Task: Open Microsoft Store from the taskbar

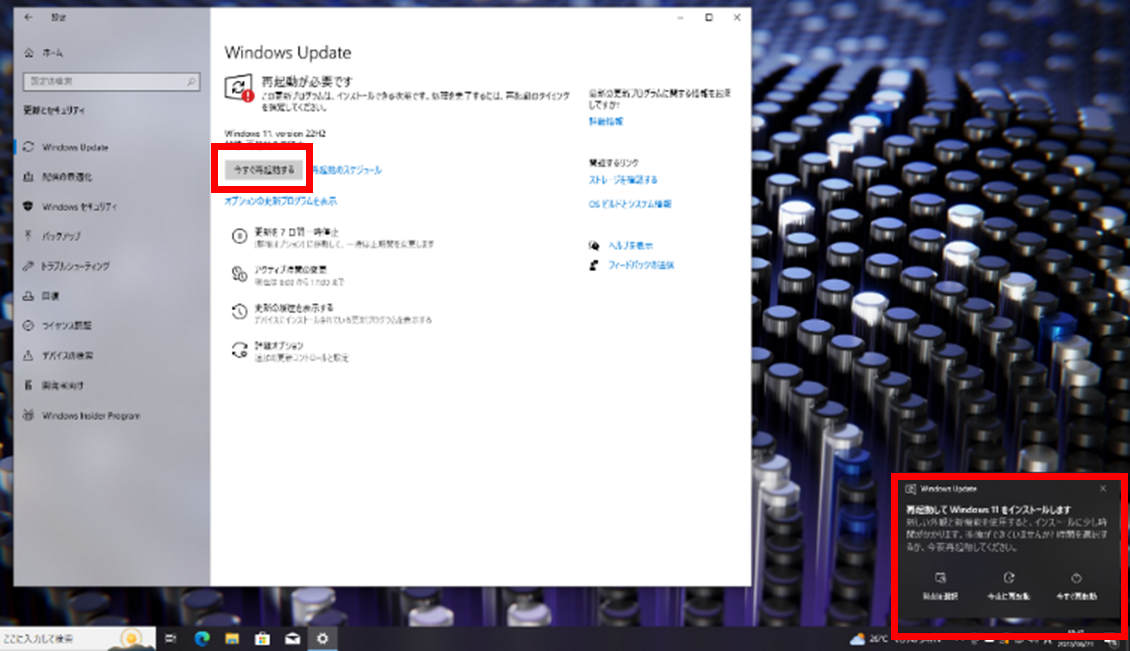Action: [x=262, y=639]
